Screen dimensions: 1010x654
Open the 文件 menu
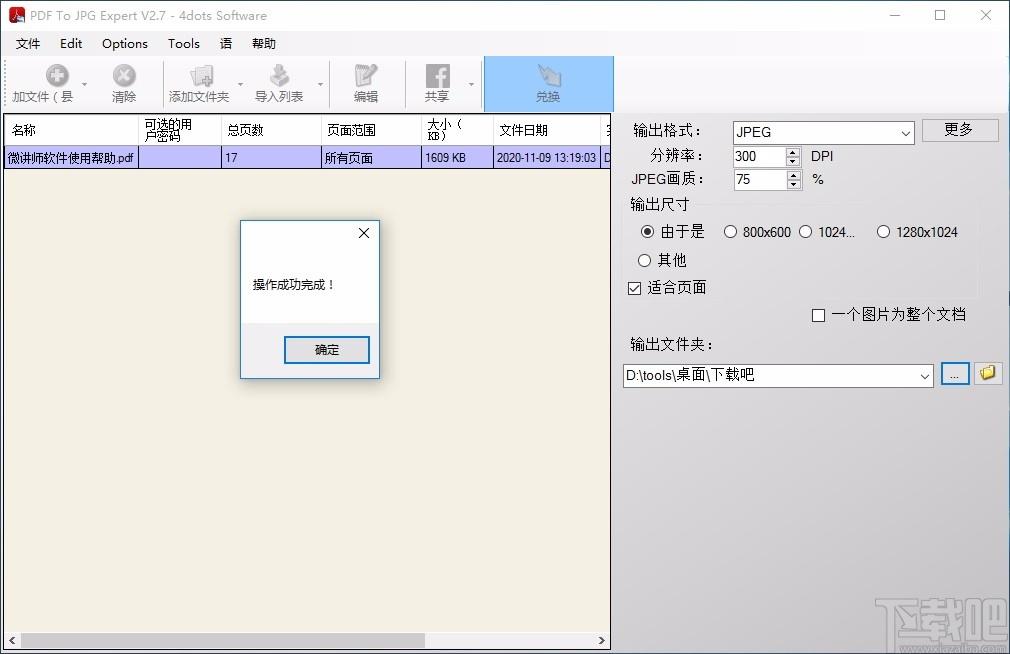click(28, 44)
